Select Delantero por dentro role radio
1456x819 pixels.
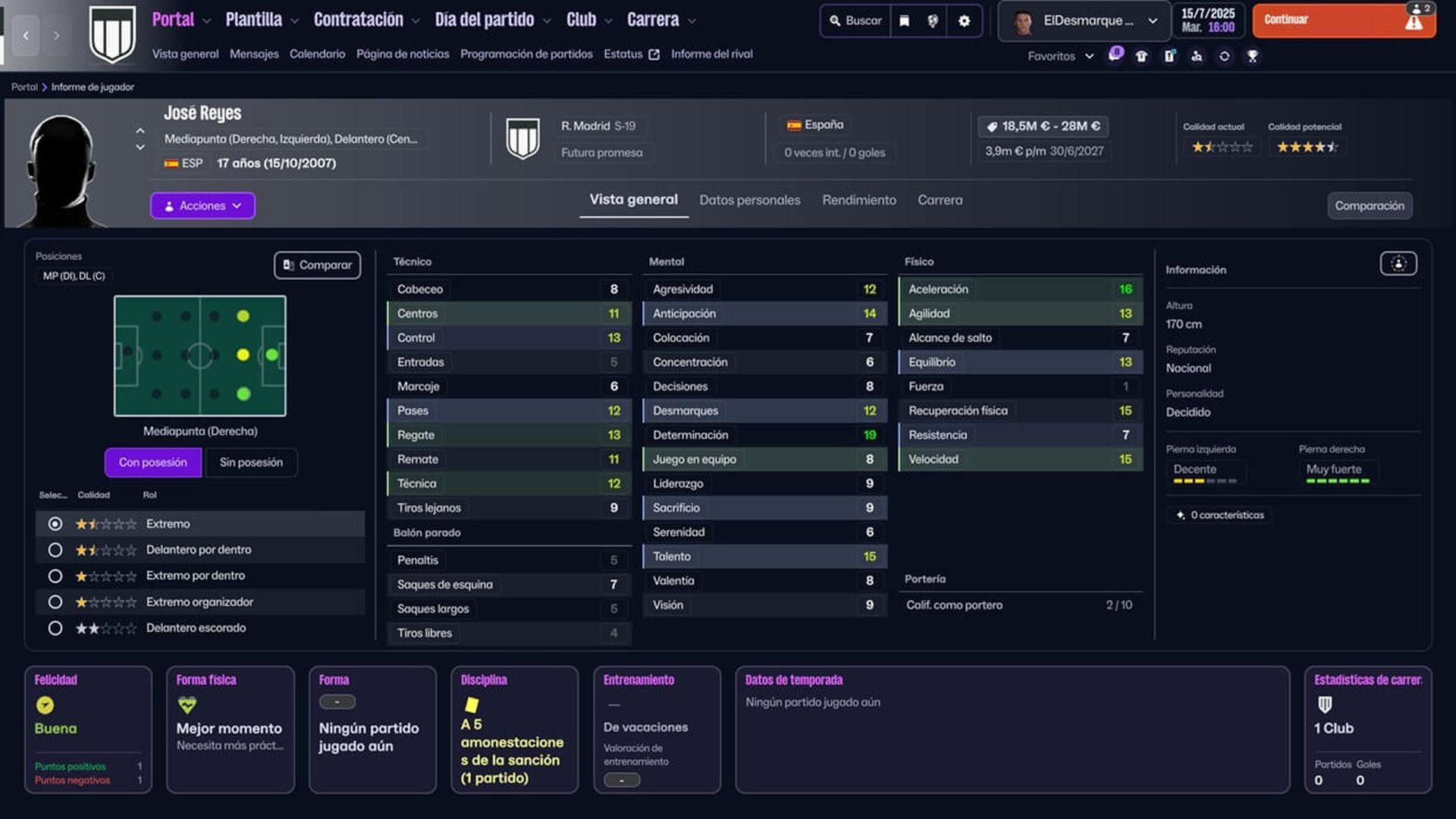55,550
